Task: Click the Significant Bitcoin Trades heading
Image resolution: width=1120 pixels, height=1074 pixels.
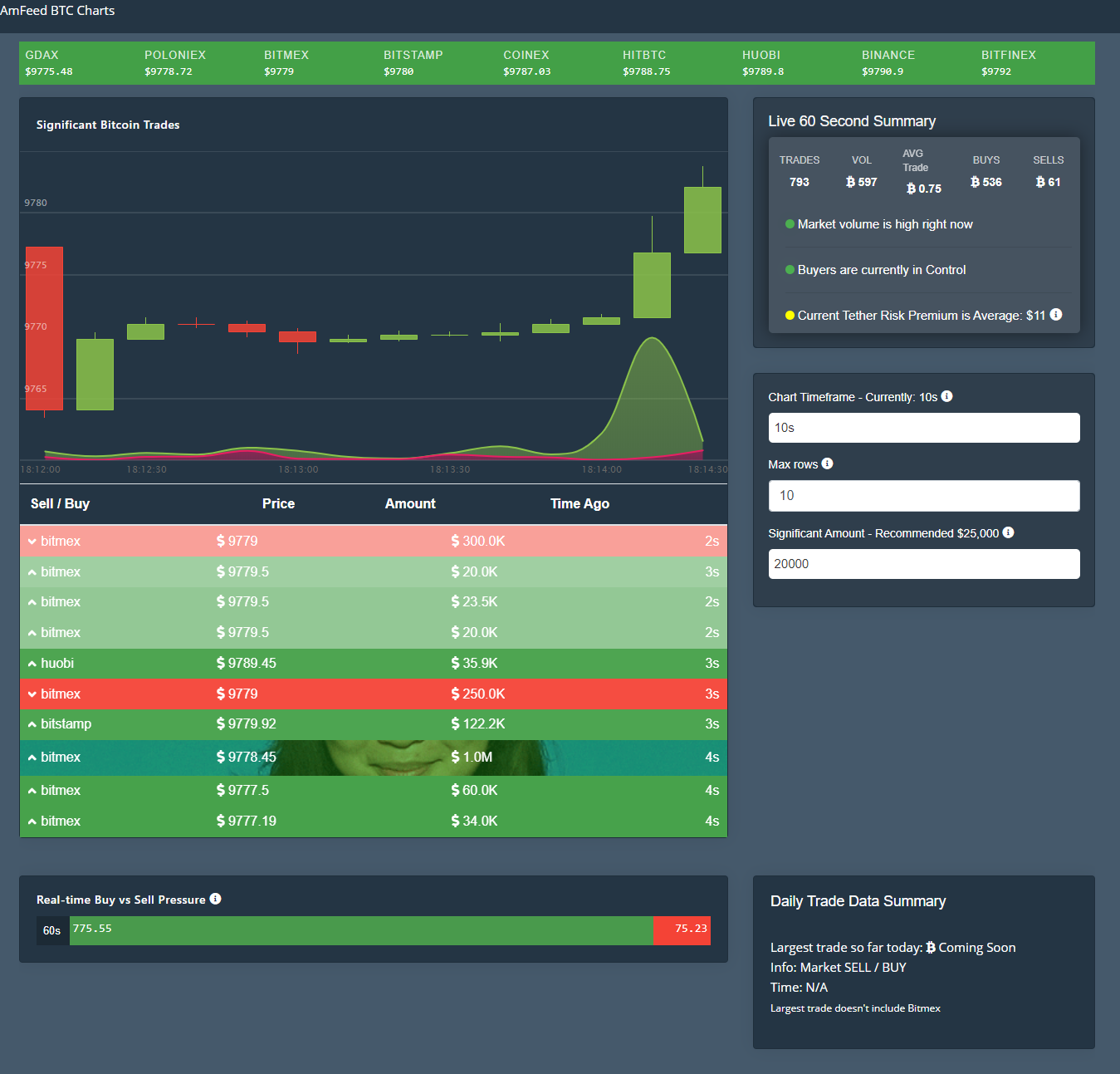Action: click(x=108, y=125)
